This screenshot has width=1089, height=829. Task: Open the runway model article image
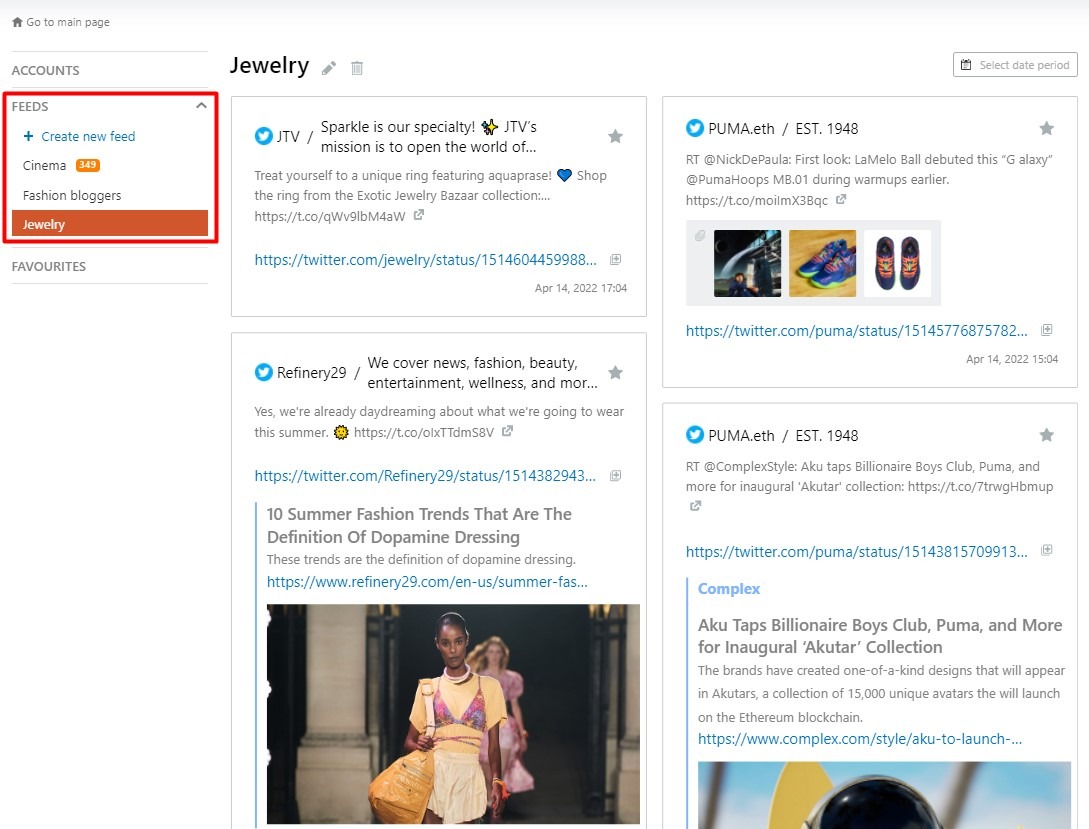[x=453, y=714]
